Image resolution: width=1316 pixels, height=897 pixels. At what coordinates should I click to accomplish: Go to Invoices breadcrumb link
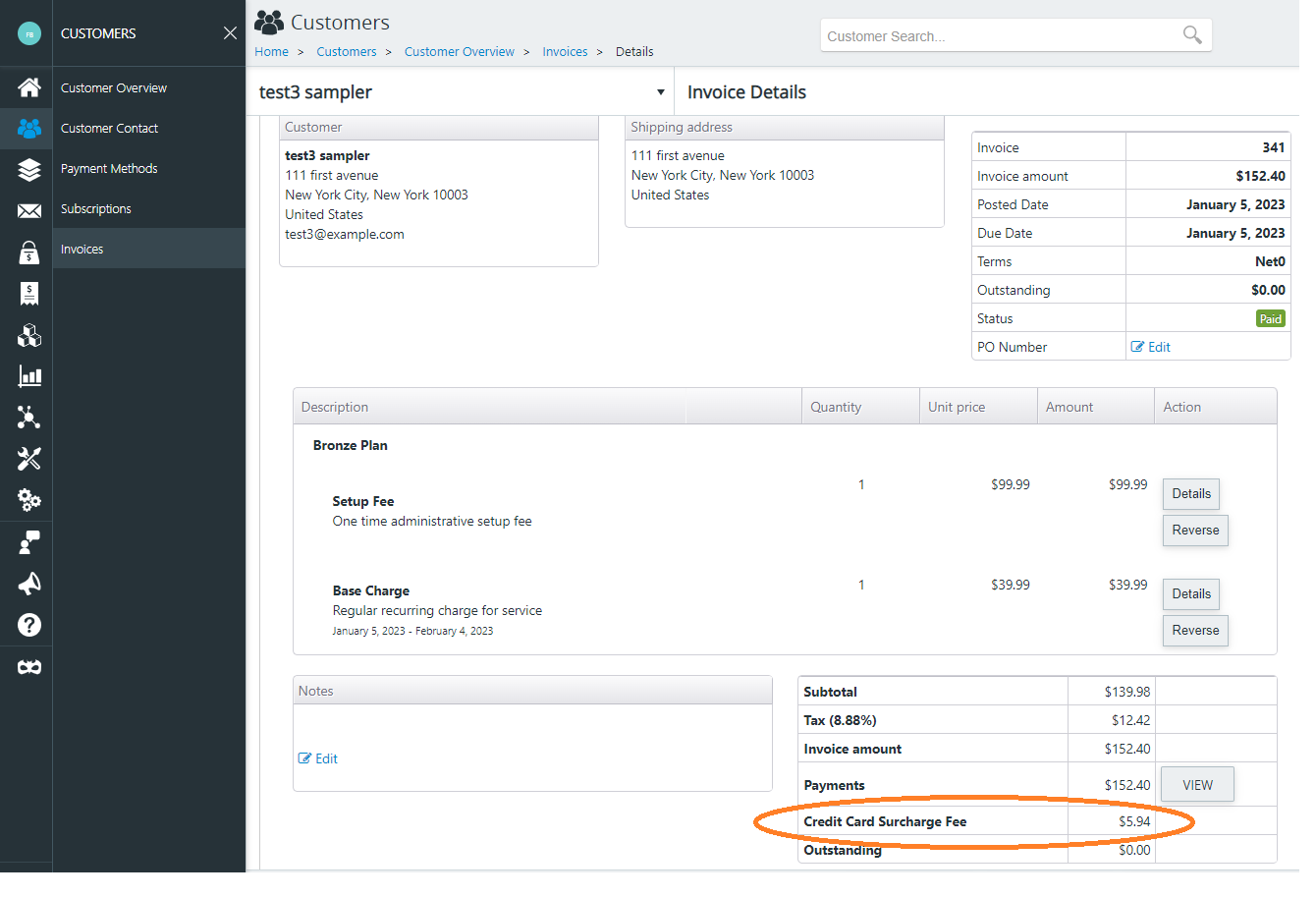point(566,52)
